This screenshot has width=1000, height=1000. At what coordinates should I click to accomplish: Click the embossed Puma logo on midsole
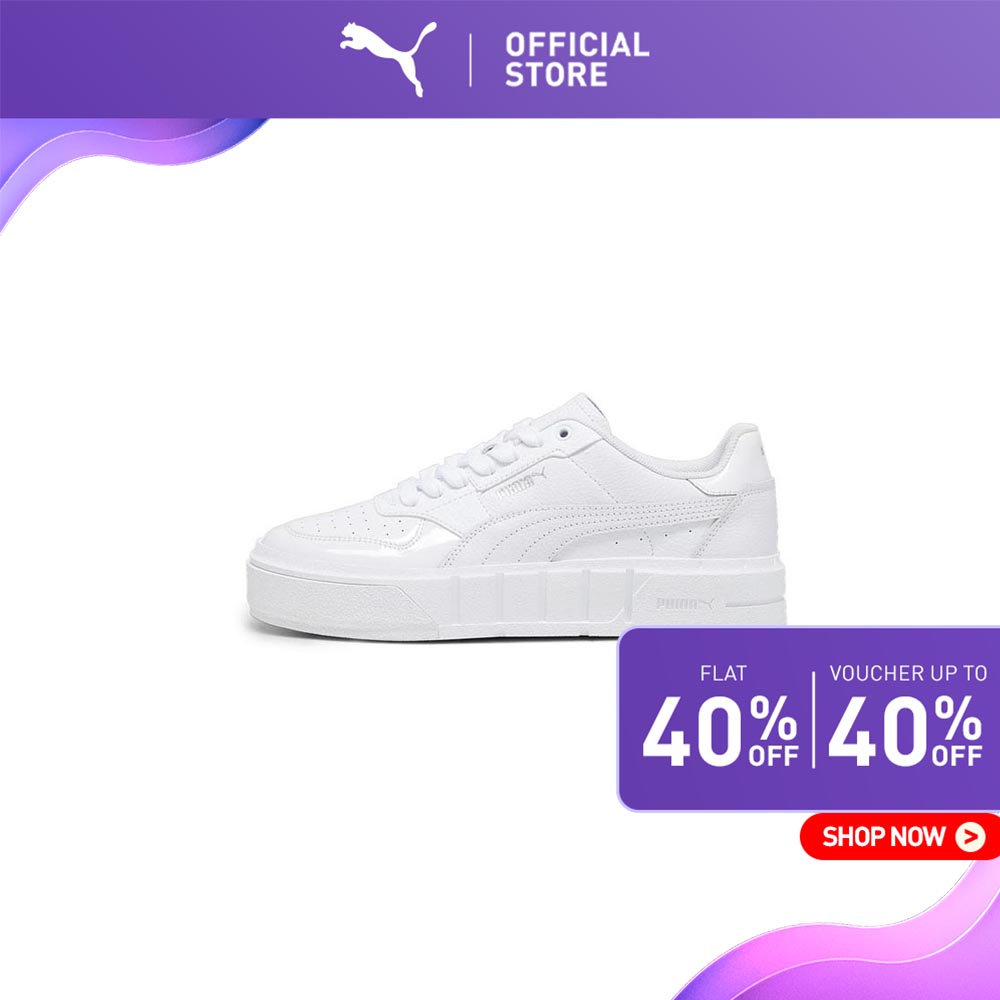(684, 603)
